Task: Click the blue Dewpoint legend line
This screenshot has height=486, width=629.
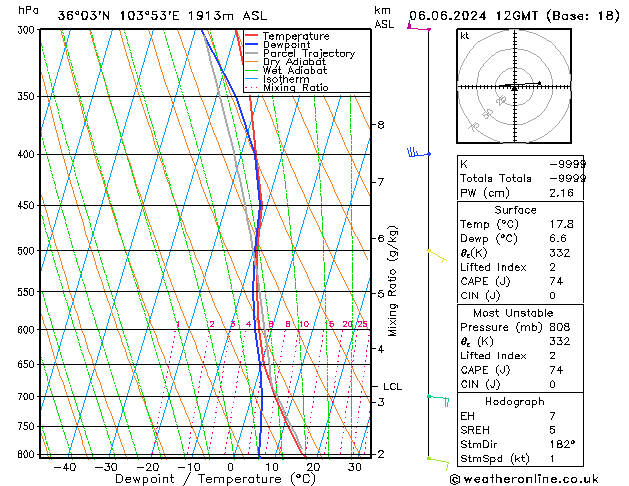Action: tap(251, 45)
